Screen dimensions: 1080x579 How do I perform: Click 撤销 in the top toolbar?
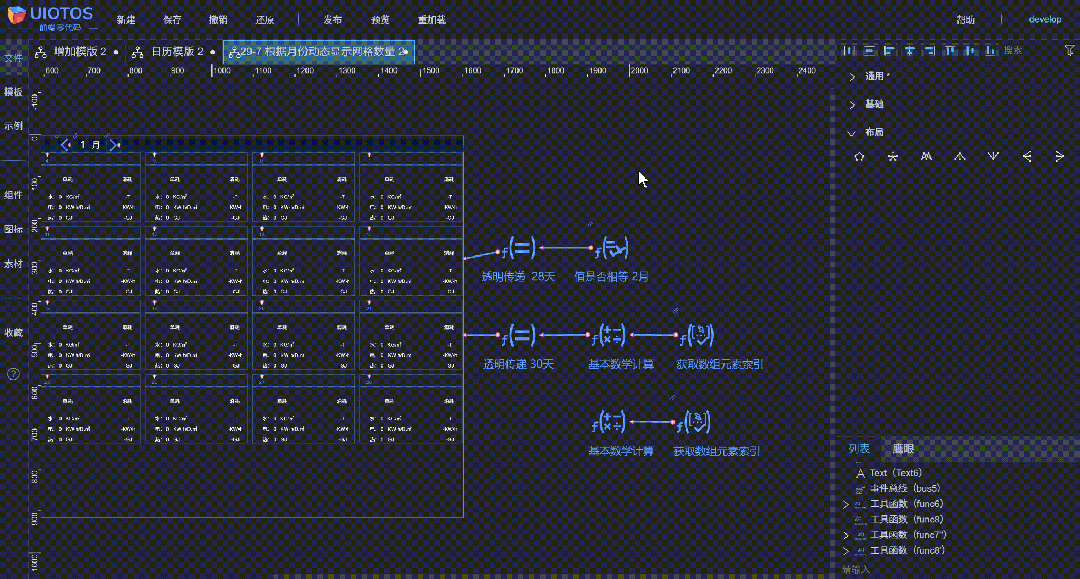click(218, 20)
